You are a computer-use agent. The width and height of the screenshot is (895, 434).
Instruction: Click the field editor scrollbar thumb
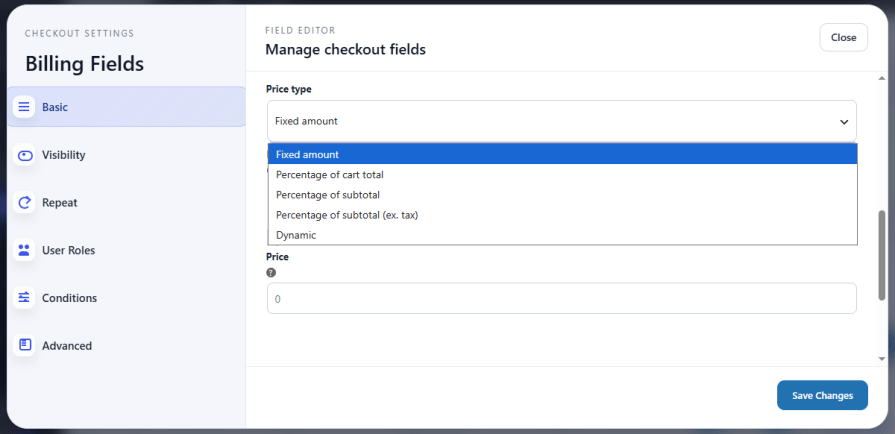882,255
